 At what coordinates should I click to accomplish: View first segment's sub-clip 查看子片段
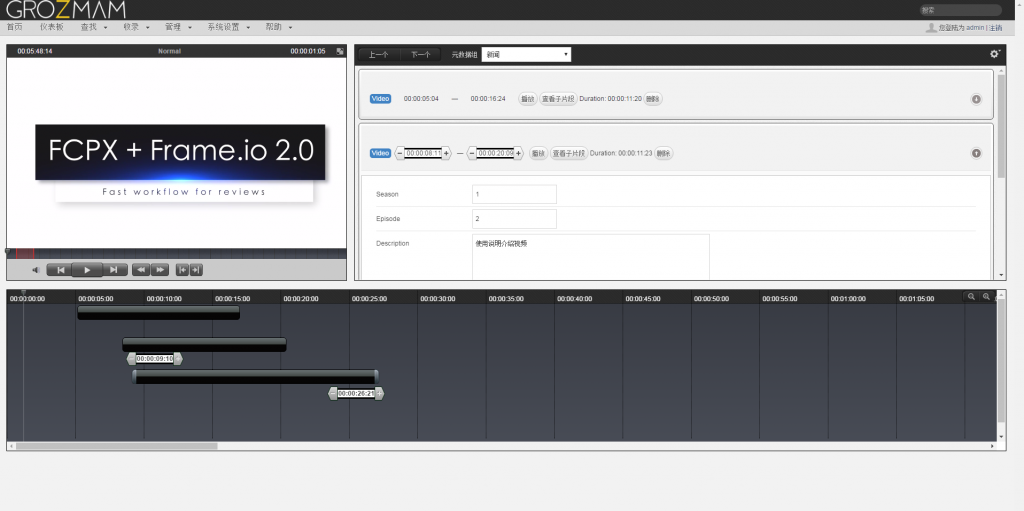coord(558,99)
